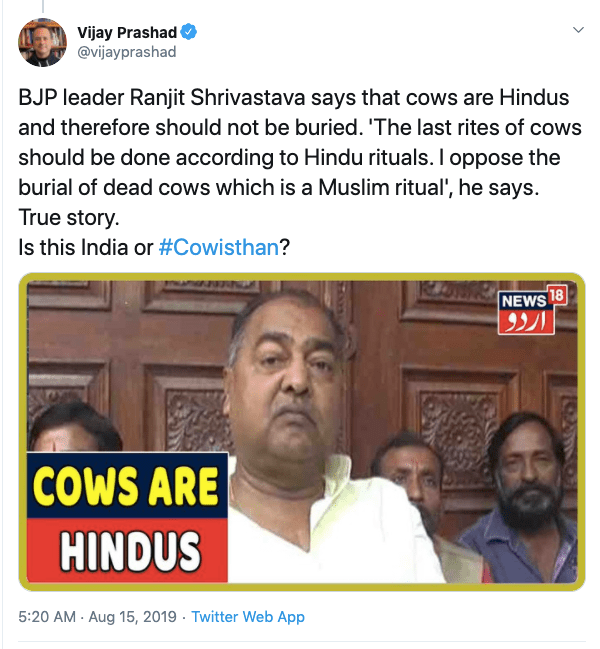Viewport: 600px width, 649px height.
Task: Open Vijay Prashad's profile avatar
Action: pyautogui.click(x=42, y=42)
